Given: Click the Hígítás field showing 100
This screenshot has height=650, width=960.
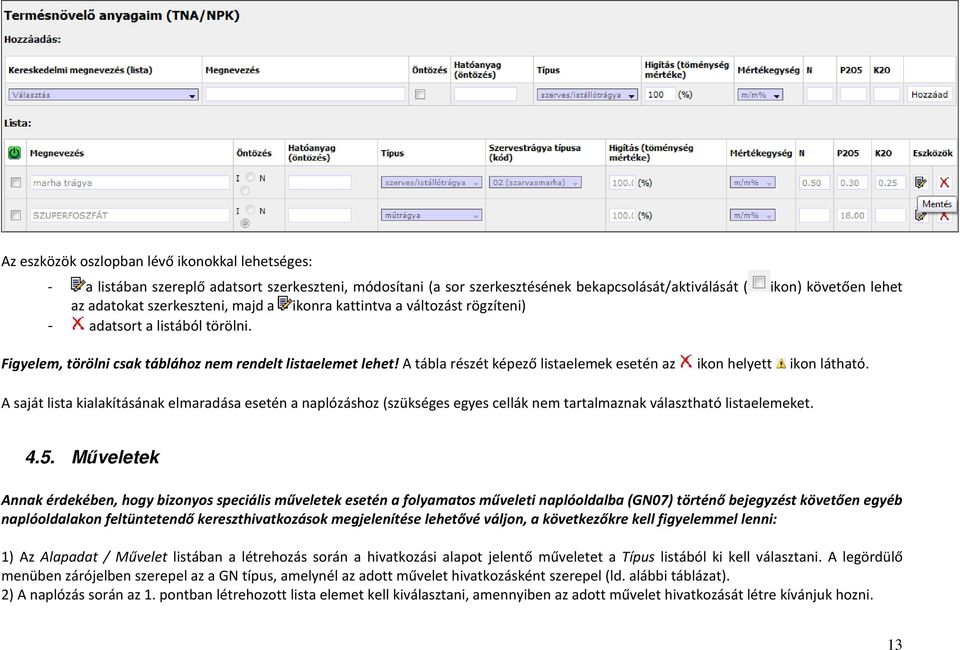Looking at the screenshot, I should 660,95.
